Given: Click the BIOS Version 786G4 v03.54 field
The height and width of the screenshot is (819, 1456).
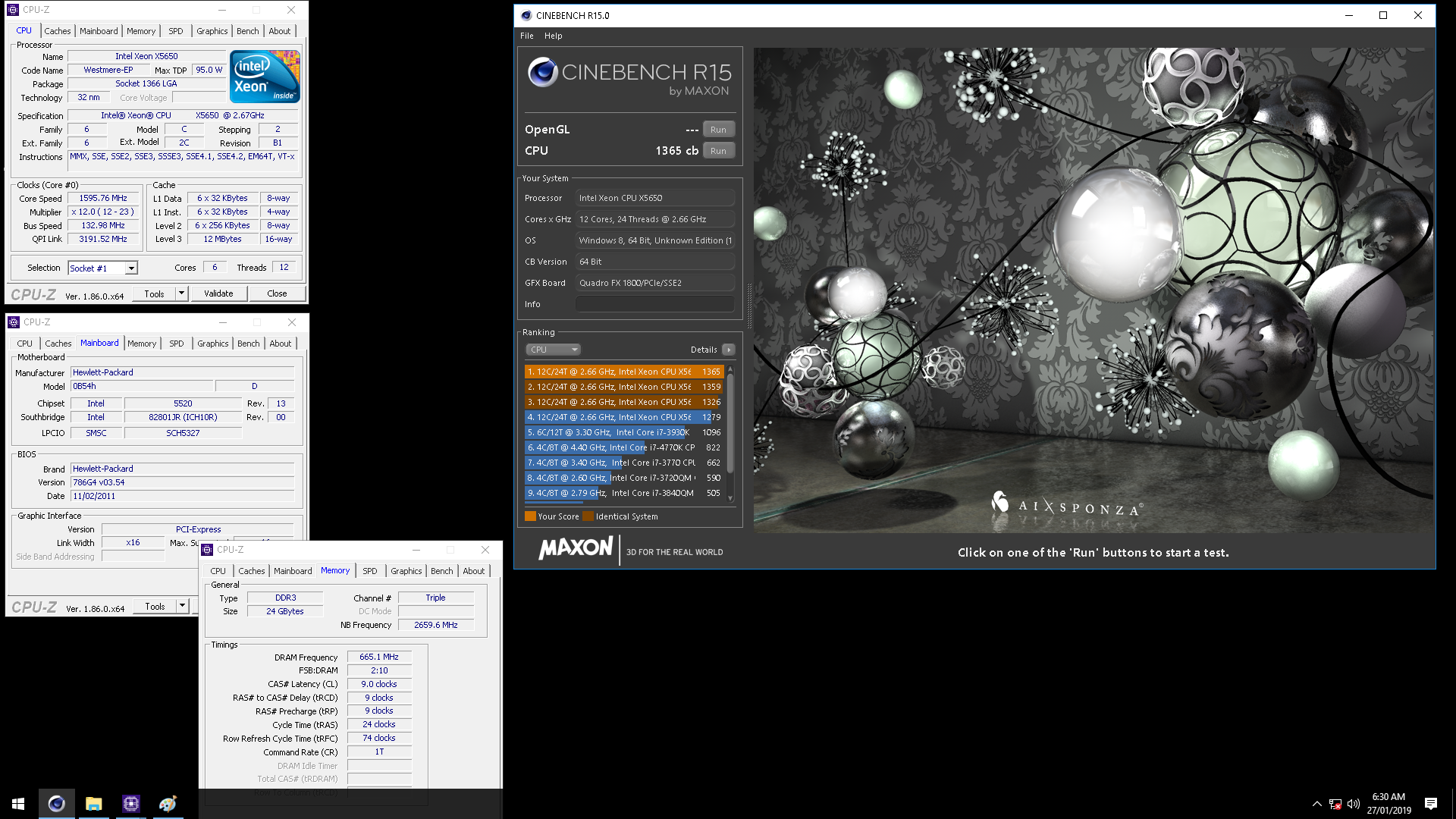Looking at the screenshot, I should 182,482.
